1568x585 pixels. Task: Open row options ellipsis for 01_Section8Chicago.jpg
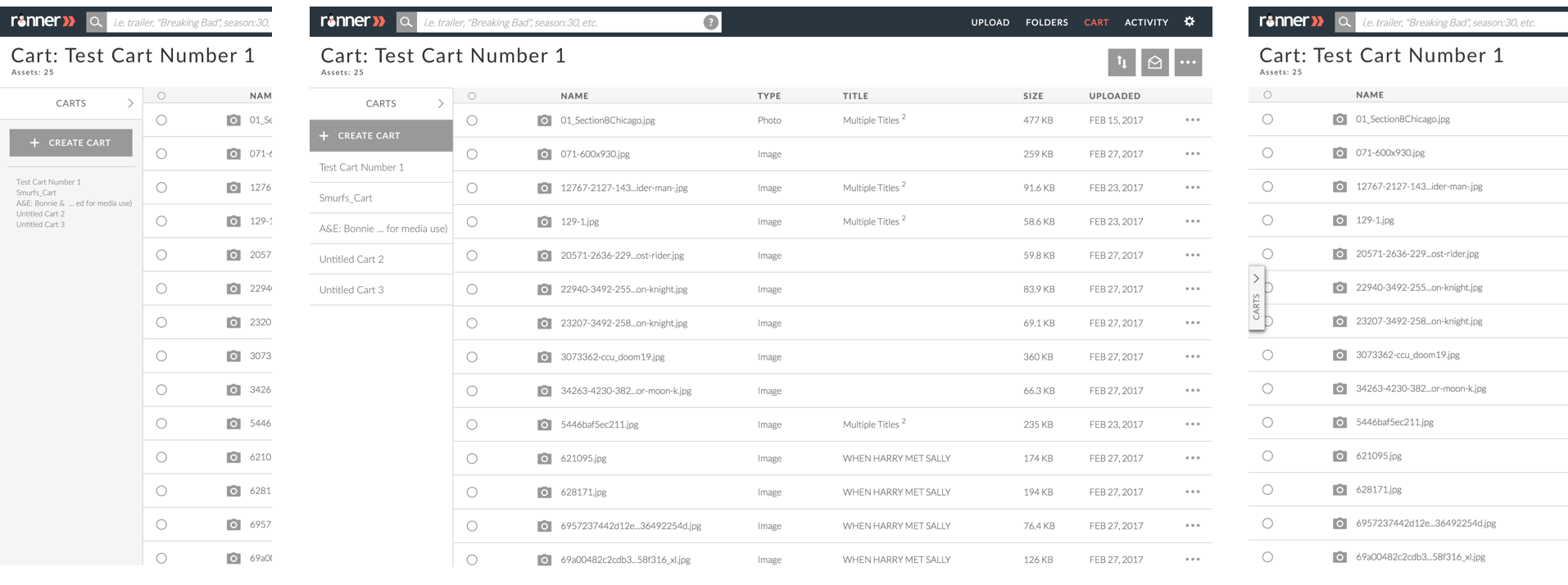pos(1193,120)
